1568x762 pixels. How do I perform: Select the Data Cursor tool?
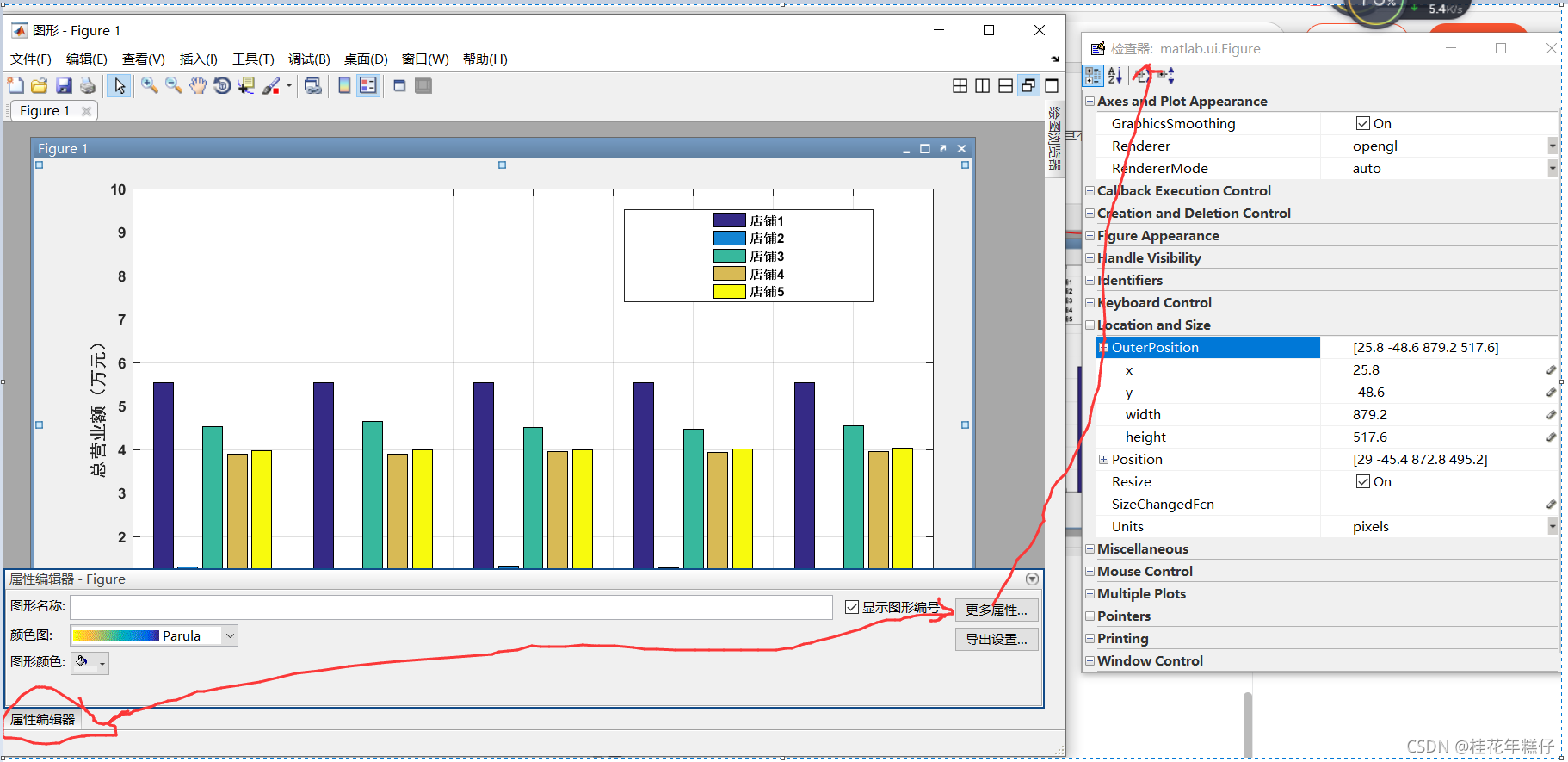pyautogui.click(x=246, y=85)
